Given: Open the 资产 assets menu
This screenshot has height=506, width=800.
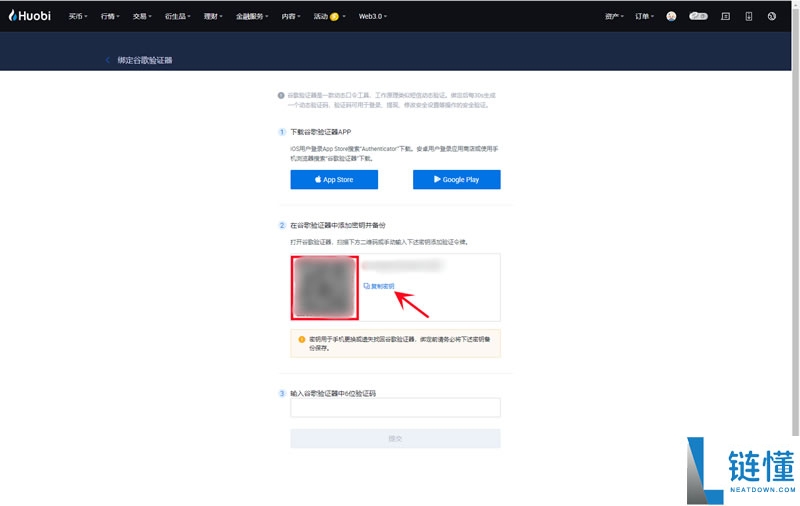Looking at the screenshot, I should (x=614, y=16).
